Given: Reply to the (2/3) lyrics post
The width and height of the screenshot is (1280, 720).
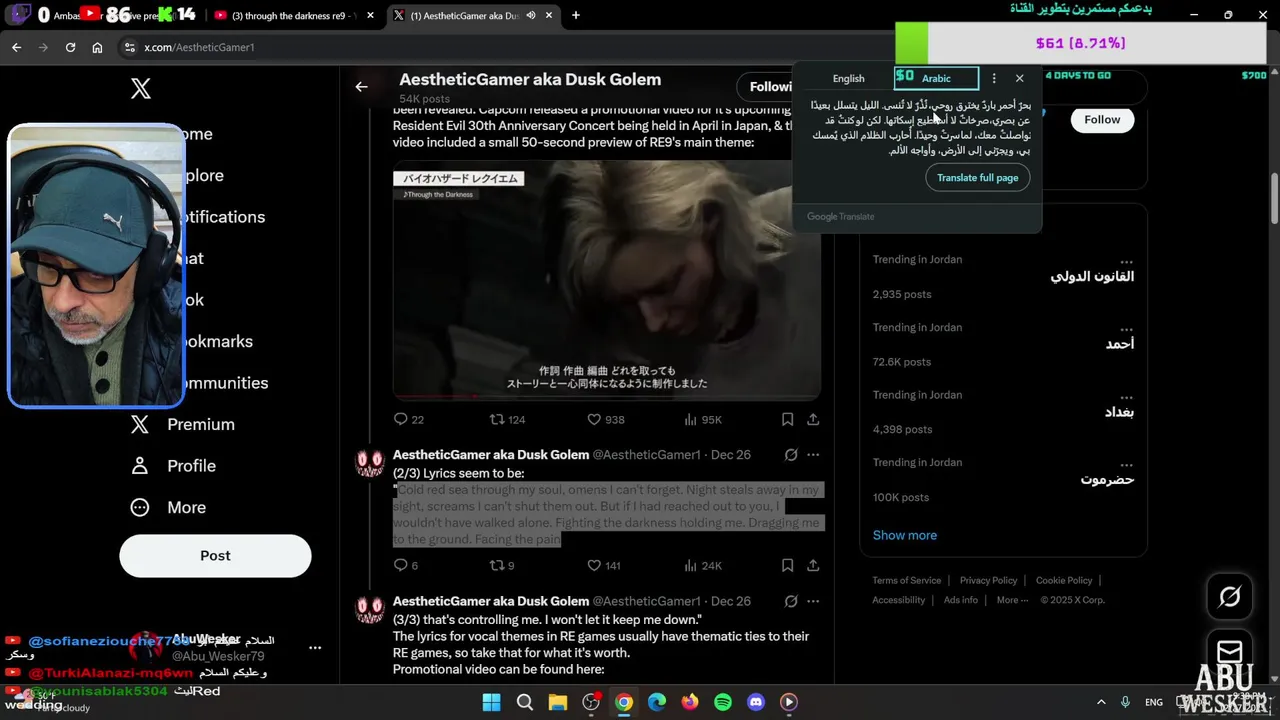Looking at the screenshot, I should 405,565.
